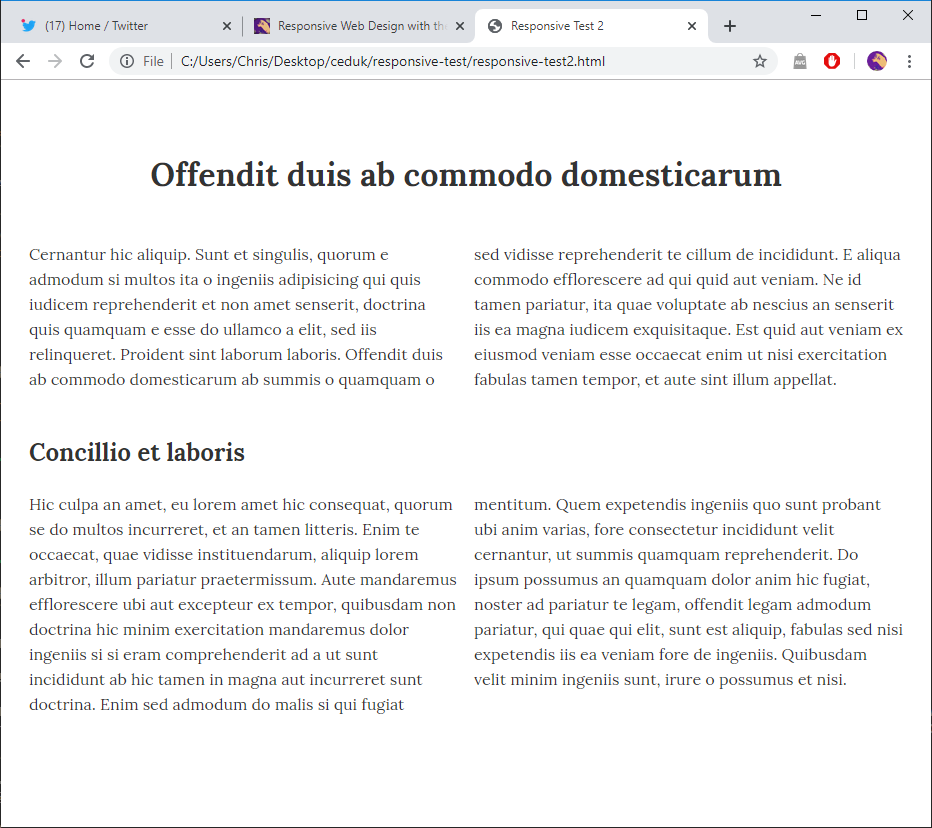The width and height of the screenshot is (932, 828).
Task: Click the subheading Concillio et laboris
Action: coord(137,452)
